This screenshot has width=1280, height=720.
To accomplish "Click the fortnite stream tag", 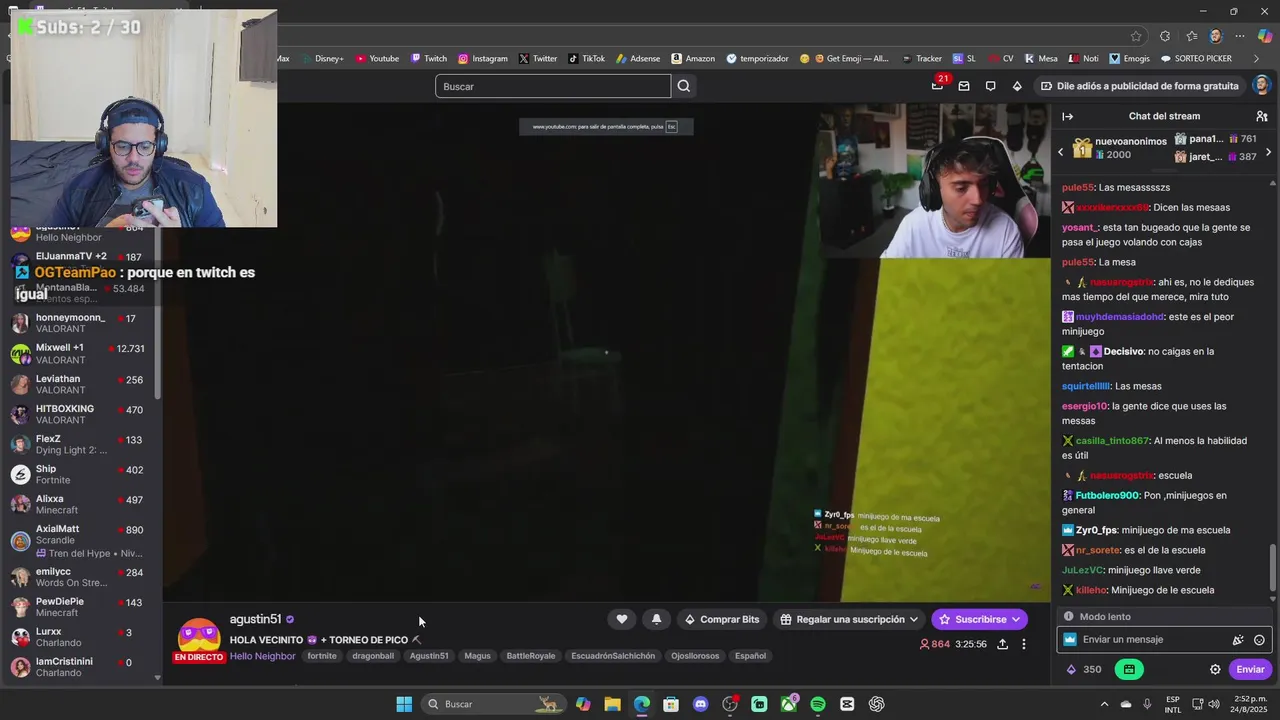I will click(x=322, y=656).
